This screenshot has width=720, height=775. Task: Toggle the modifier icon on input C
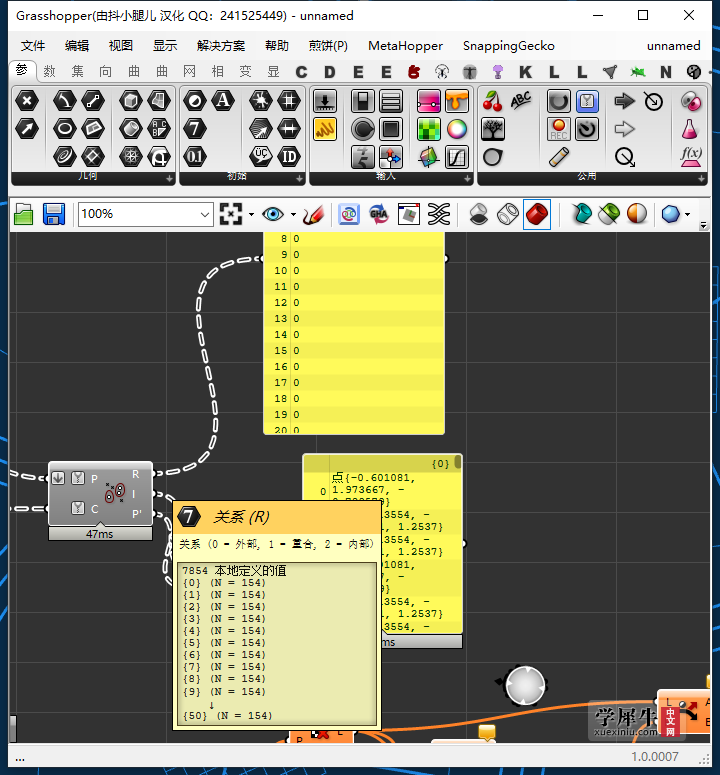[x=78, y=508]
